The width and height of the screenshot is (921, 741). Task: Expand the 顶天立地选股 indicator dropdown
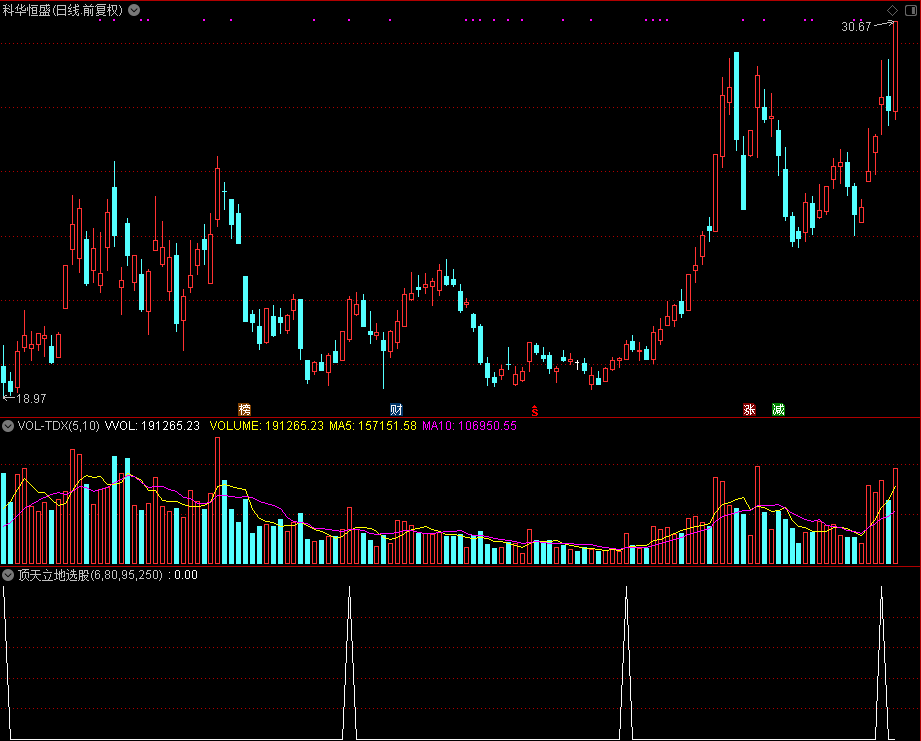click(x=8, y=575)
